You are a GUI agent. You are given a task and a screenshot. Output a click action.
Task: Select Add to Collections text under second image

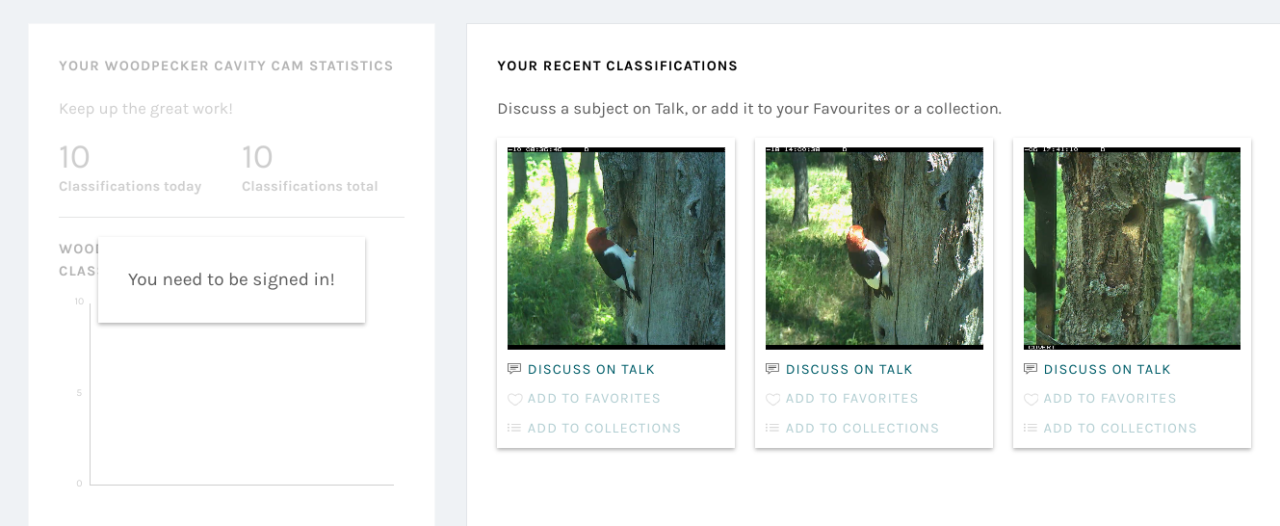click(x=862, y=428)
